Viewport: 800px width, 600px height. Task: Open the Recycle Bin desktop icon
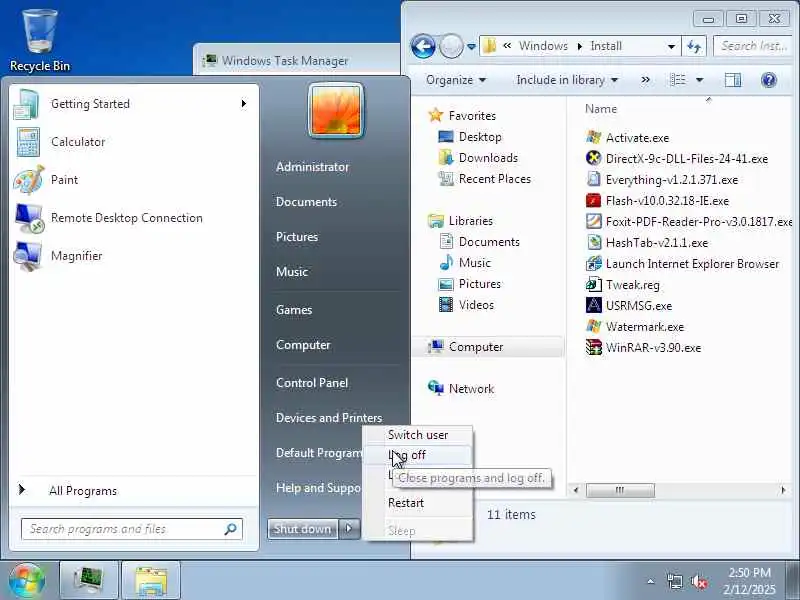pos(40,40)
